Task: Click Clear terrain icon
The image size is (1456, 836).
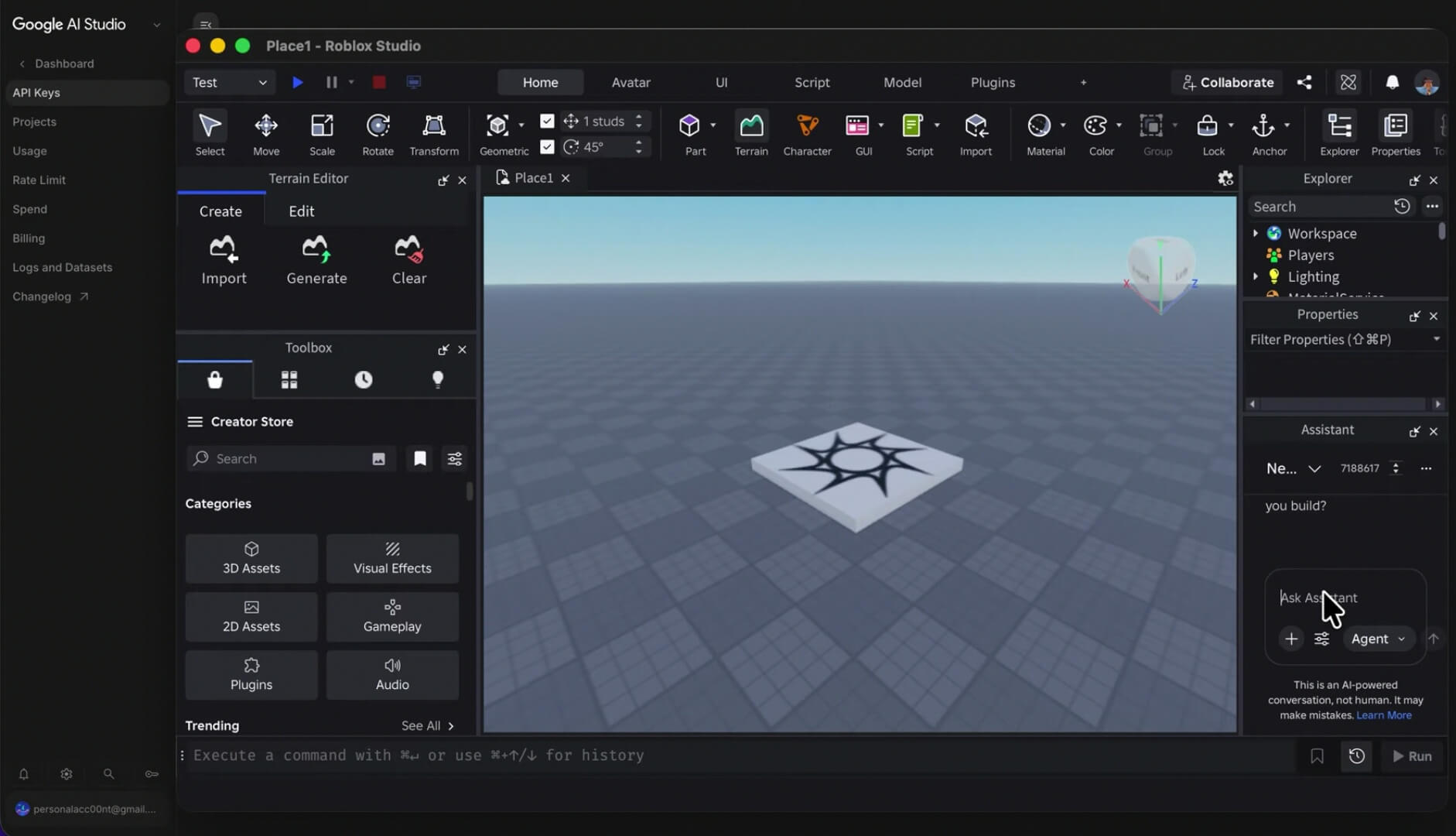Action: 408,260
